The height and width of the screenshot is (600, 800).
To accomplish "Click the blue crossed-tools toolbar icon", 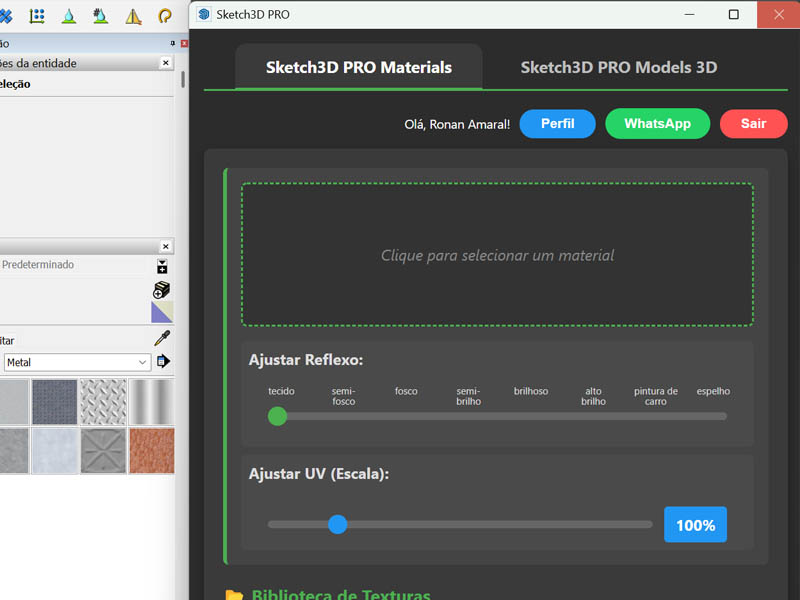I will coord(8,16).
